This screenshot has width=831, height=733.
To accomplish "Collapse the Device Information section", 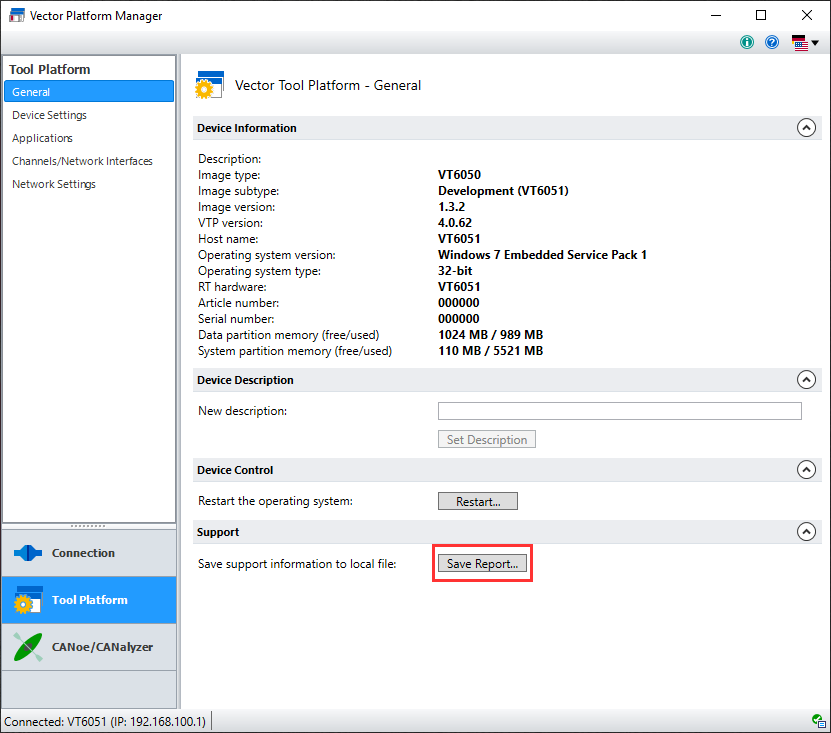I will tap(806, 128).
